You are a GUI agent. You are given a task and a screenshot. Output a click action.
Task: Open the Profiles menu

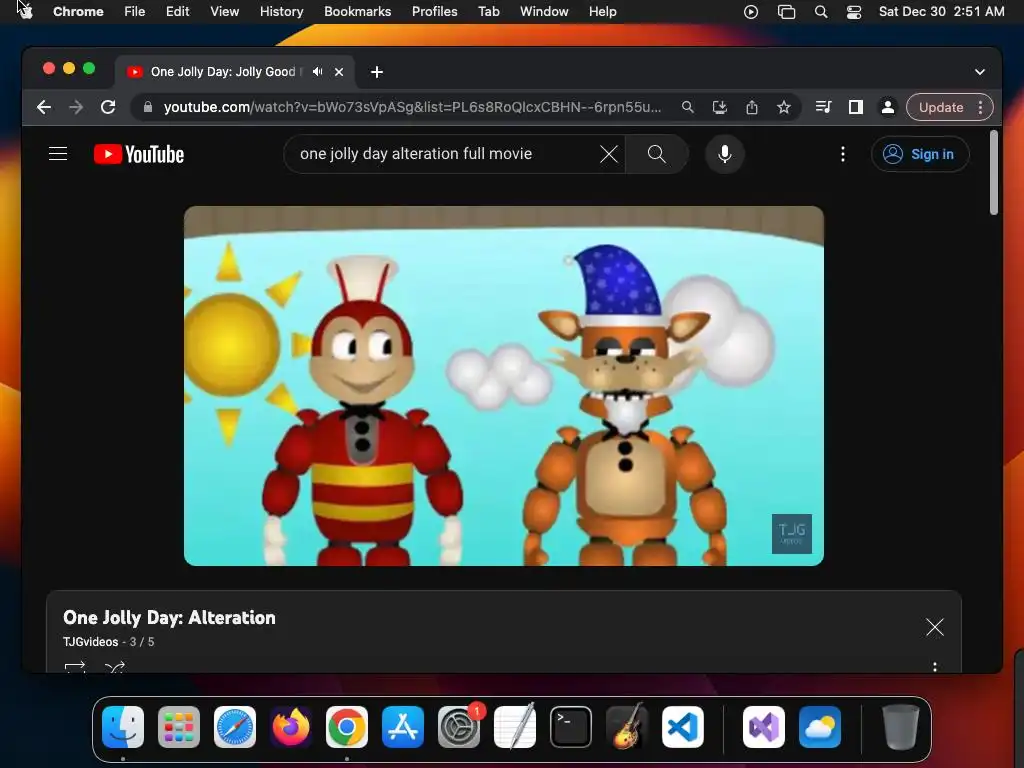point(434,12)
